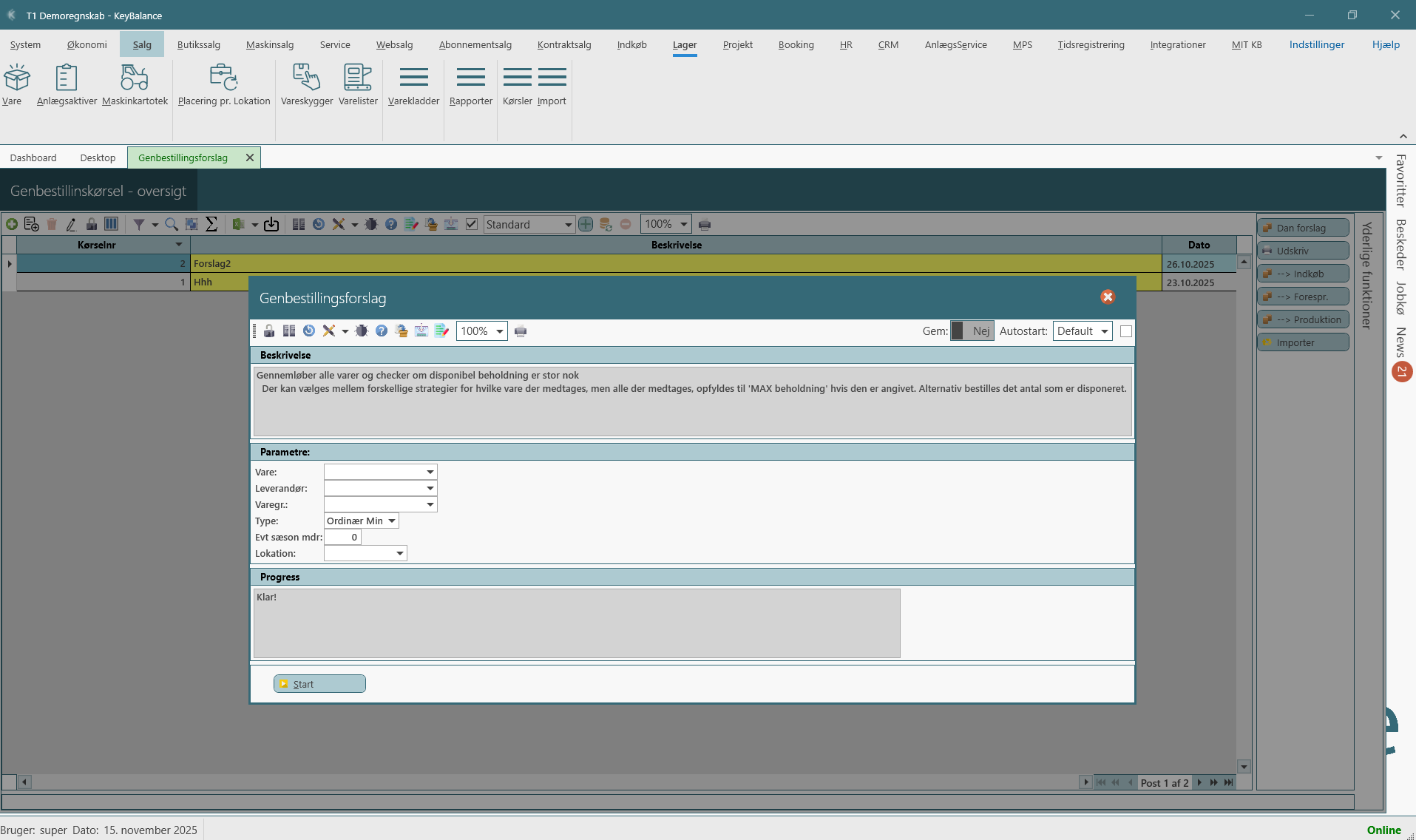Click the print icon in dialog toolbar
This screenshot has width=1416, height=840.
[x=521, y=331]
